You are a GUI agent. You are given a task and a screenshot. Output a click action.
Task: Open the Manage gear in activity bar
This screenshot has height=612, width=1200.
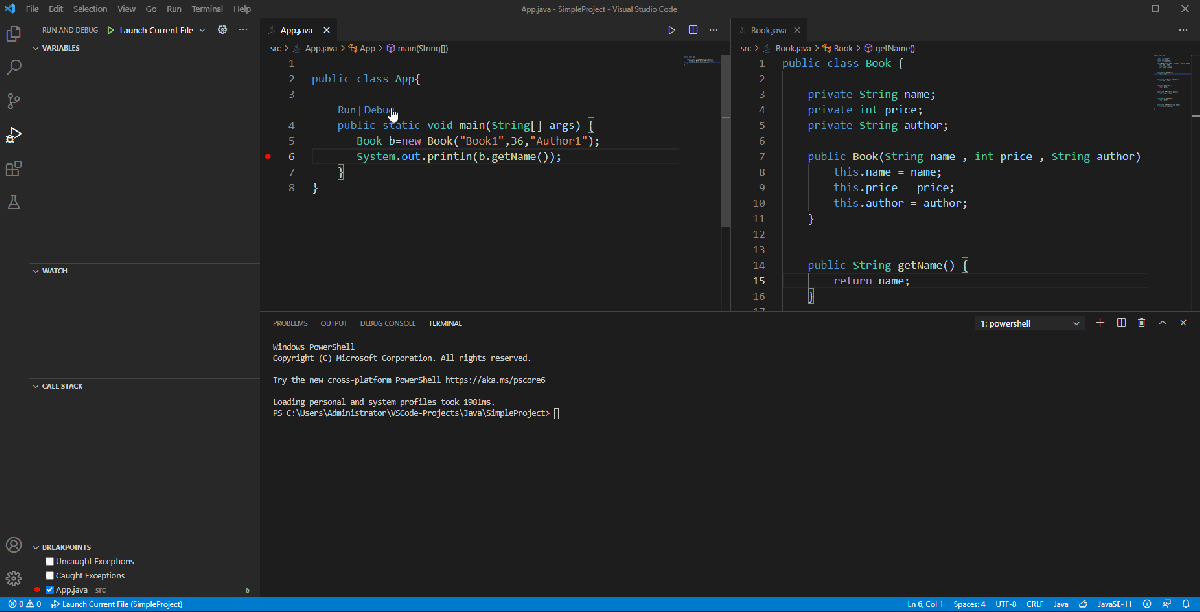click(14, 578)
